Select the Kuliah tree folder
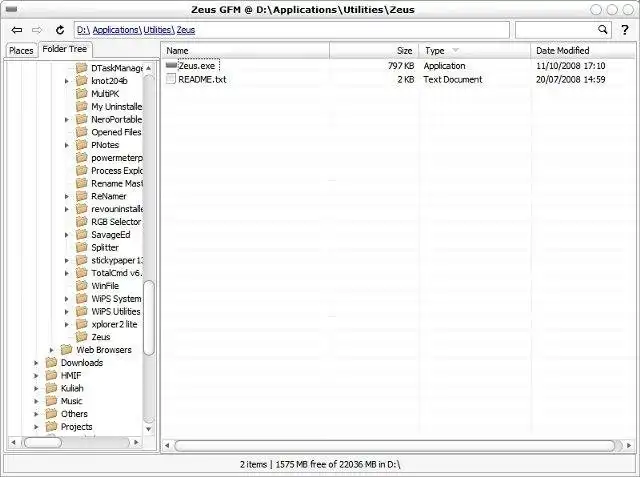This screenshot has width=640, height=477. [72, 388]
